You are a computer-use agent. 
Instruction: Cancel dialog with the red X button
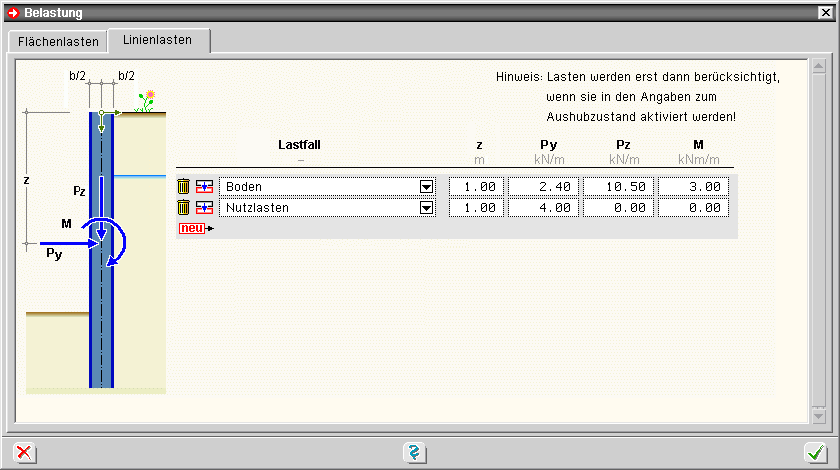pyautogui.click(x=24, y=453)
